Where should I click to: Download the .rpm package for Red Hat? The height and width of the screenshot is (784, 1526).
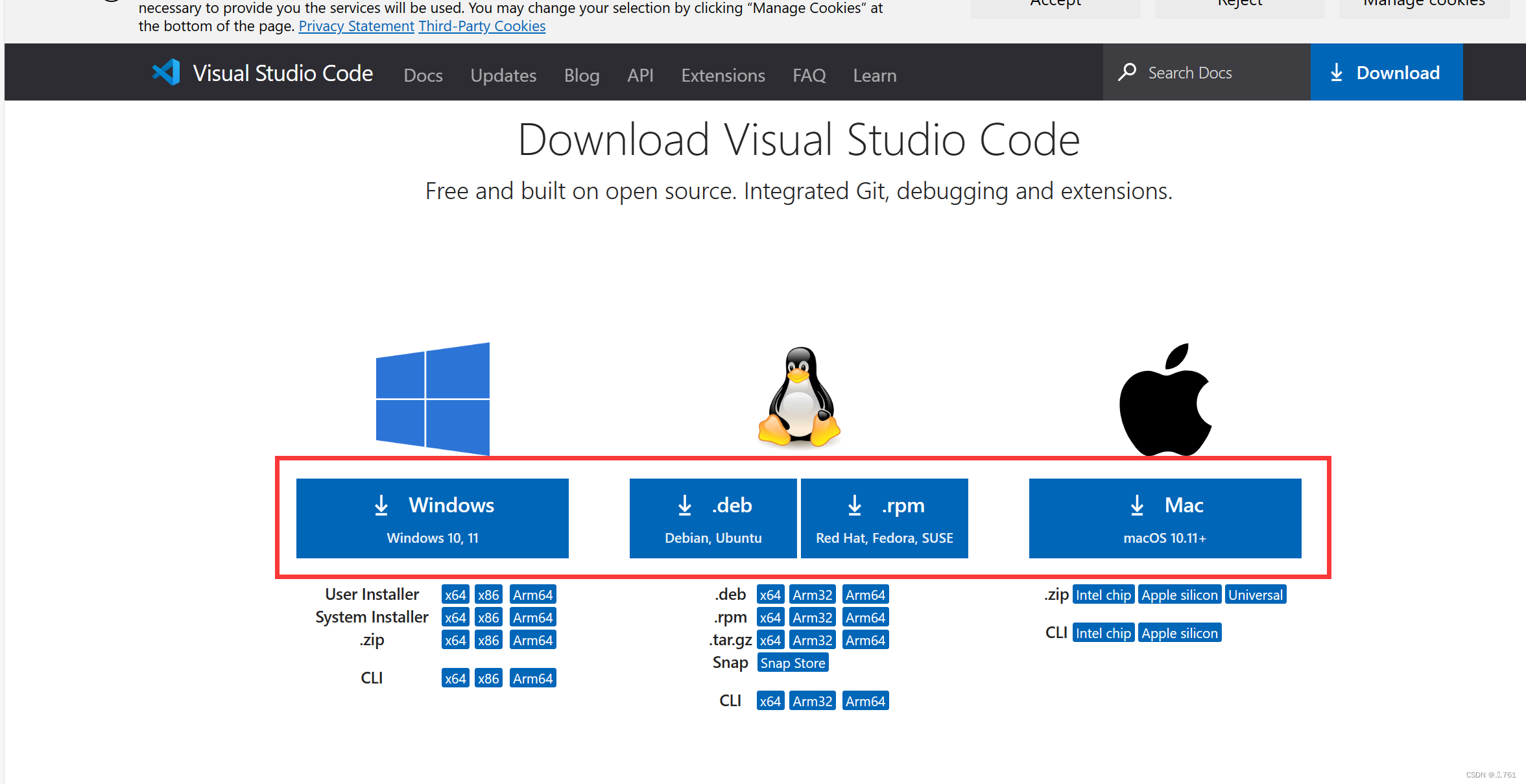coord(885,518)
